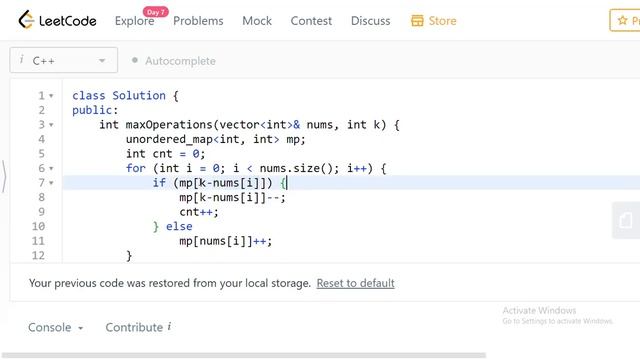Image resolution: width=640 pixels, height=360 pixels.
Task: Click the 'public:' keyword line
Action: [95, 110]
